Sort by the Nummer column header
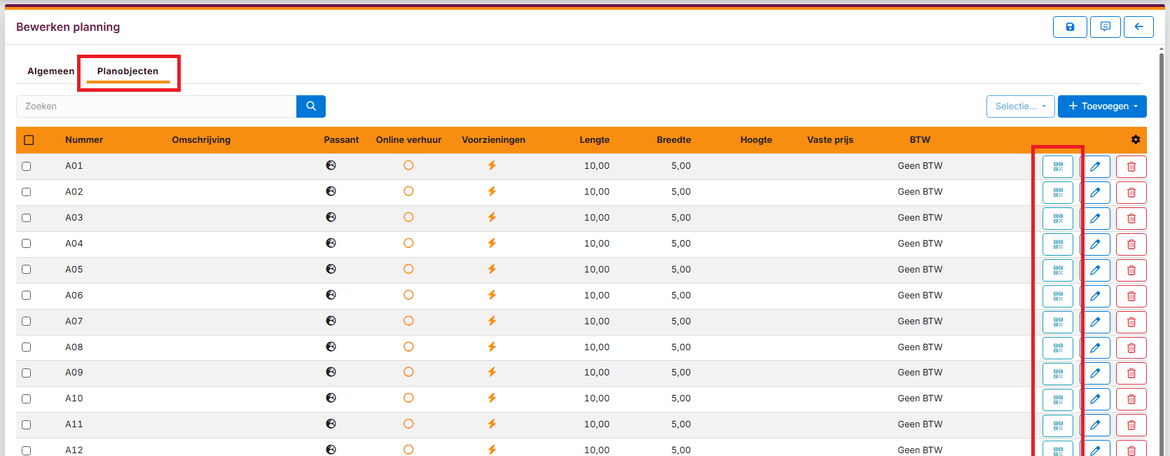 point(84,140)
